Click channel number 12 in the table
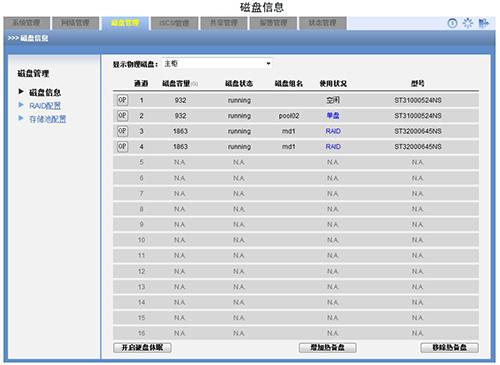The height and width of the screenshot is (365, 500). click(x=141, y=271)
